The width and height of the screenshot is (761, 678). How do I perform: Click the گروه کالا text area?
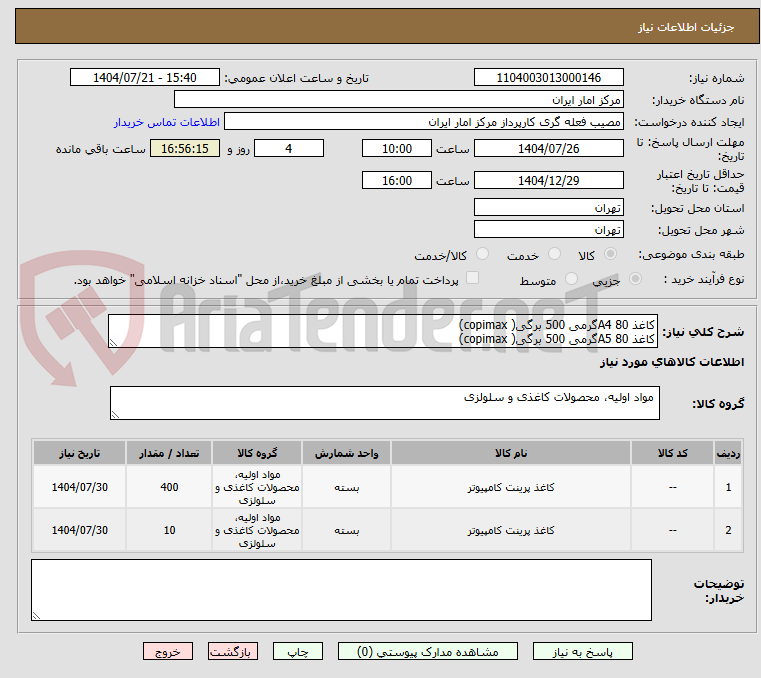[x=385, y=403]
